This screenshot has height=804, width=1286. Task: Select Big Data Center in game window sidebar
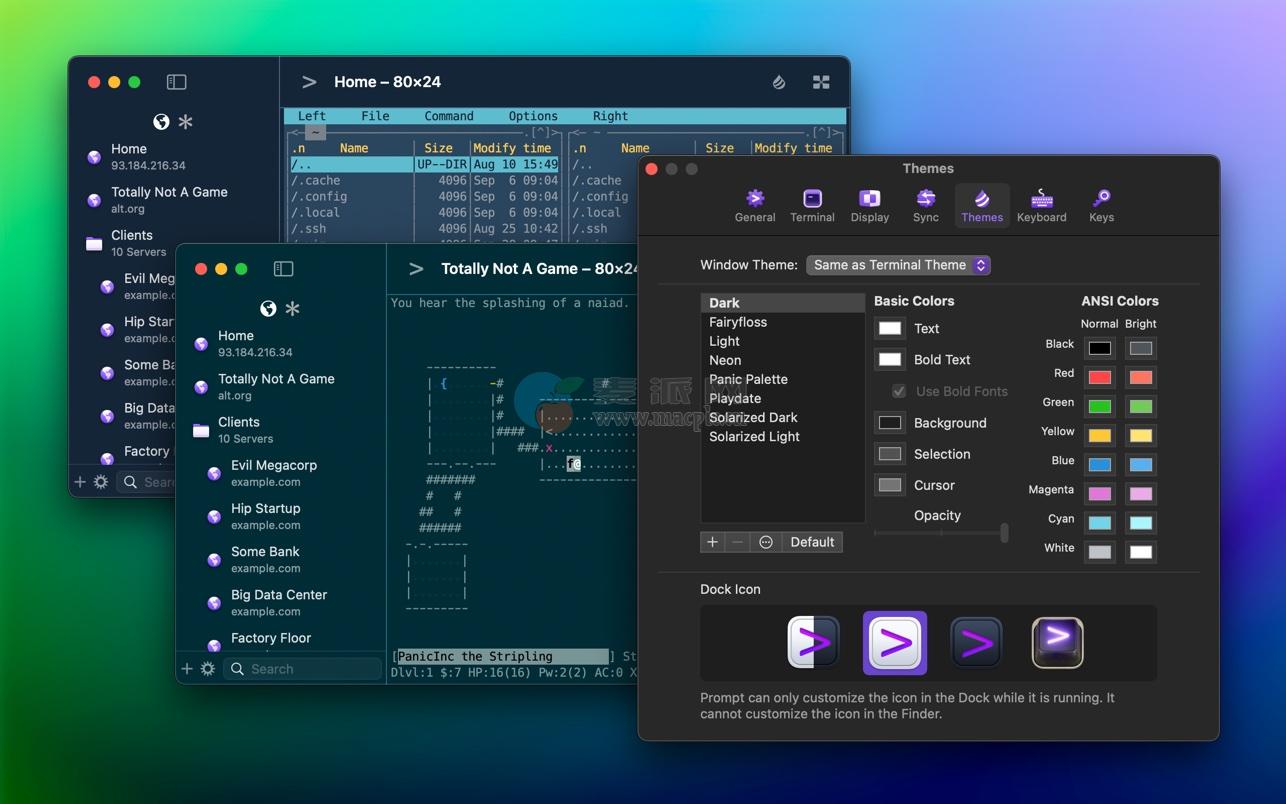(x=282, y=602)
